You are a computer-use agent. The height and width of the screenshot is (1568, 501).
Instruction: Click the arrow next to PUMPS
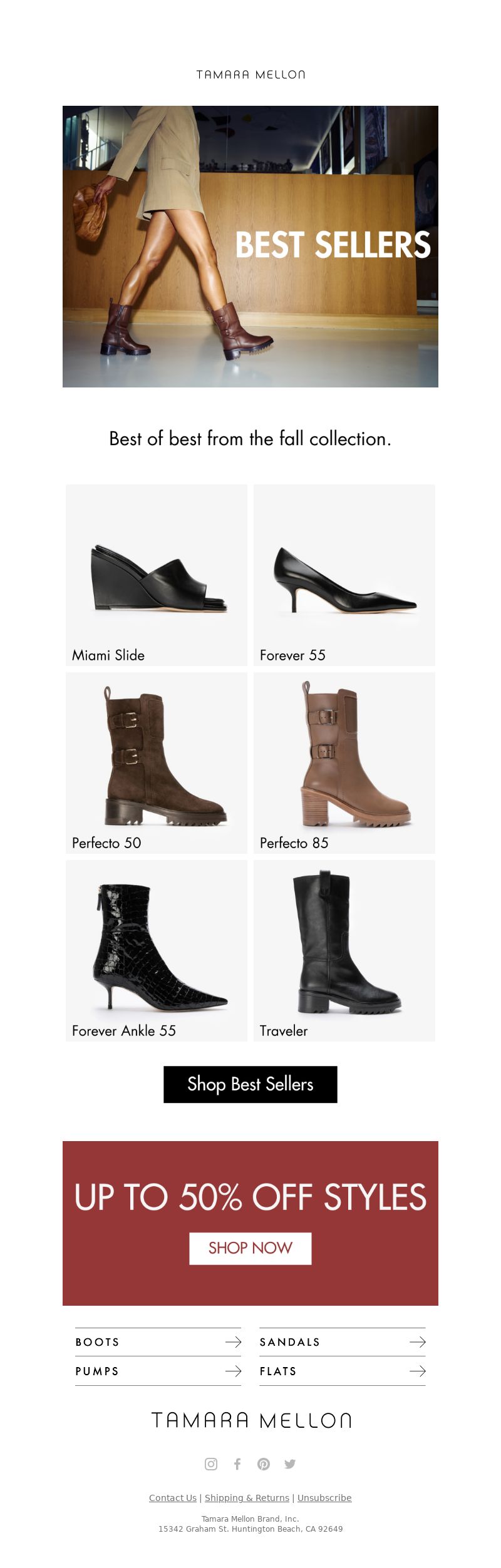[x=233, y=1371]
